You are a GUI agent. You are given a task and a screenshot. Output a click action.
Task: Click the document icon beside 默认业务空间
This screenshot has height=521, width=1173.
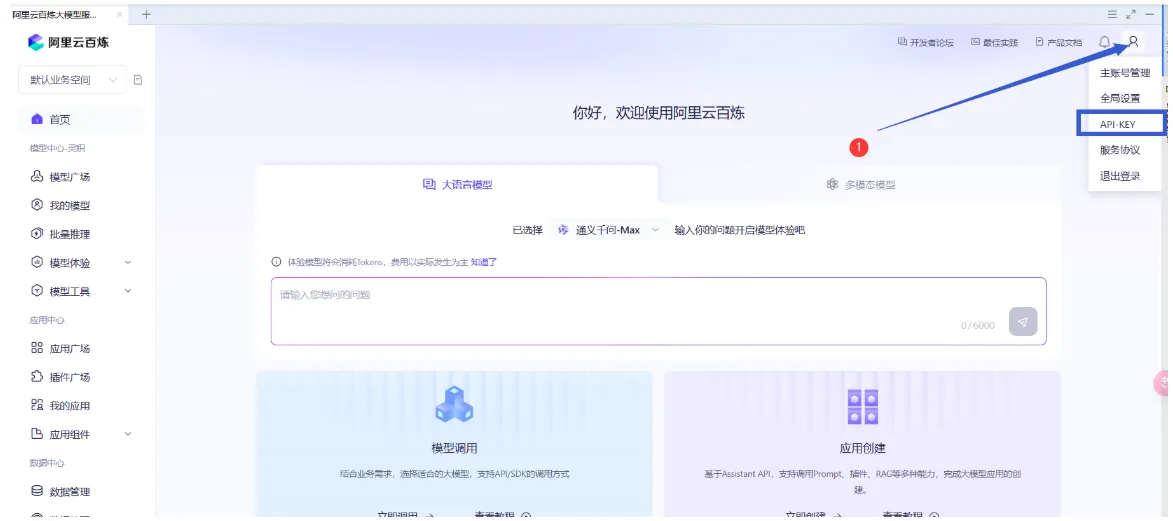tap(138, 80)
